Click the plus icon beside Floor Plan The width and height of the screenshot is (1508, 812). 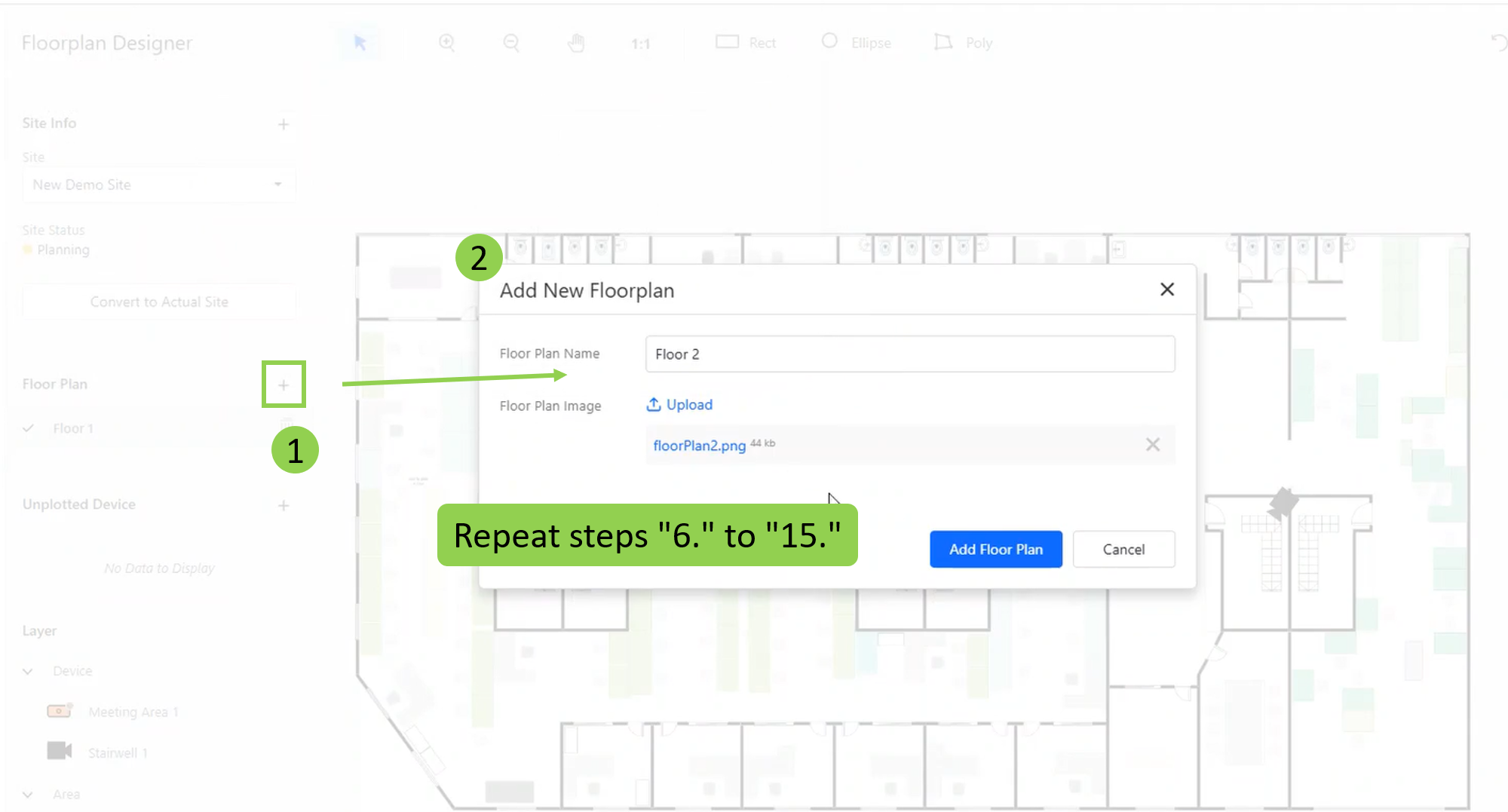coord(284,385)
